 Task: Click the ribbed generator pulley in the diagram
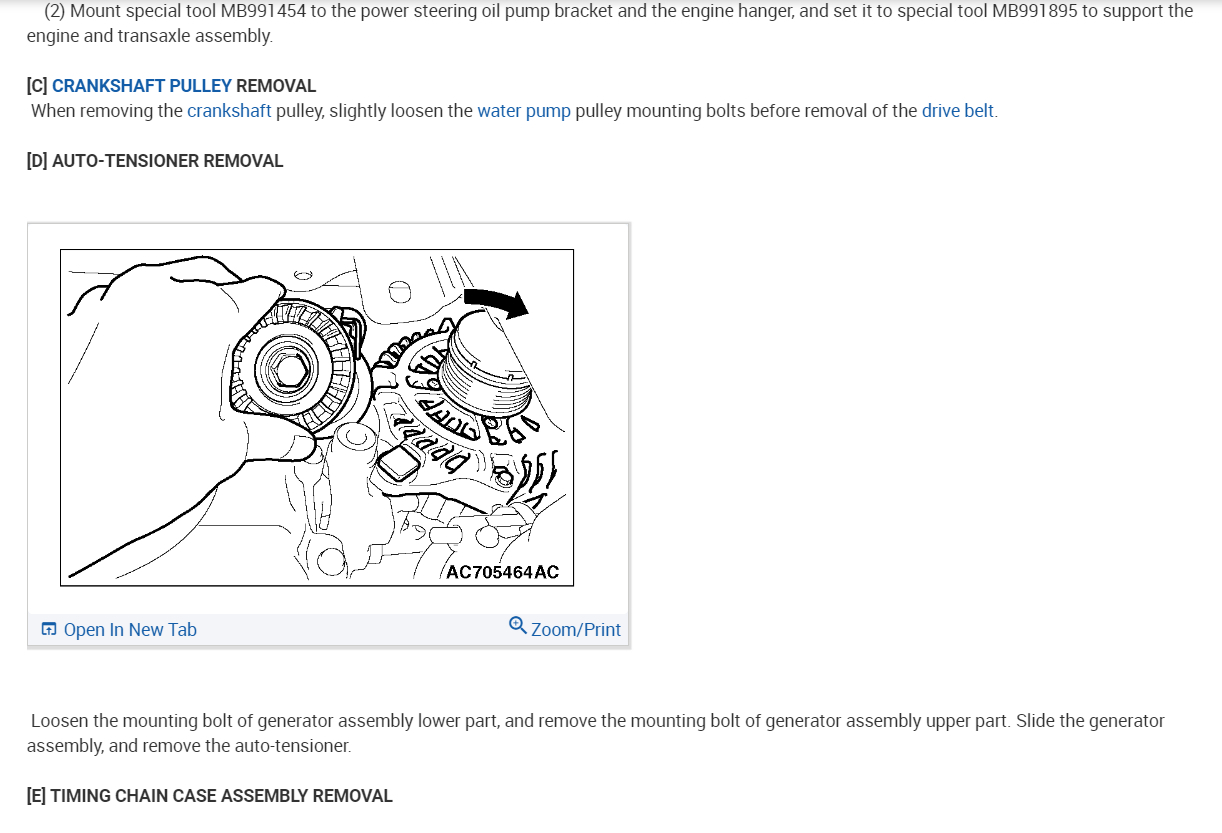[485, 366]
